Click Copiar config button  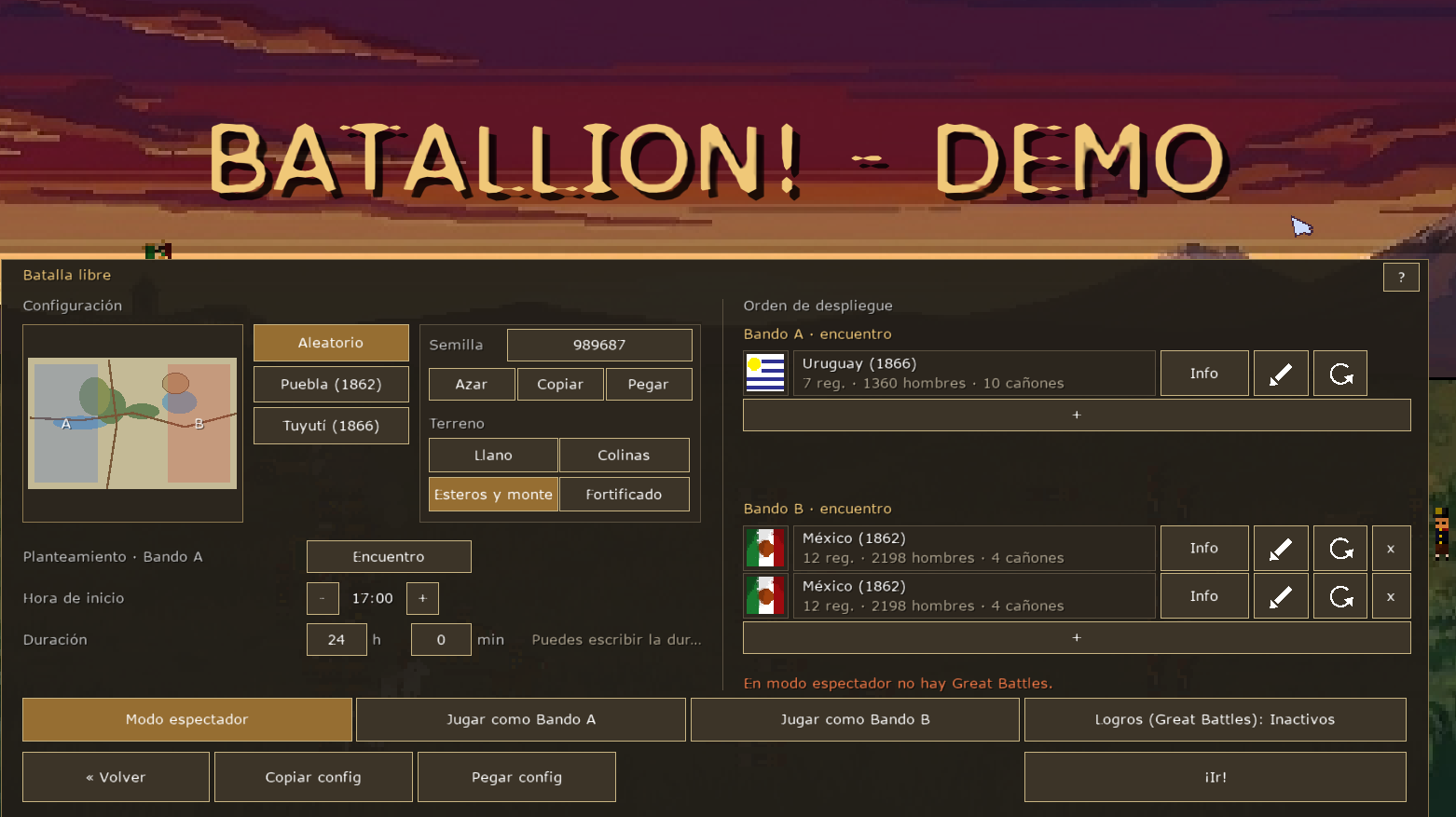click(313, 777)
